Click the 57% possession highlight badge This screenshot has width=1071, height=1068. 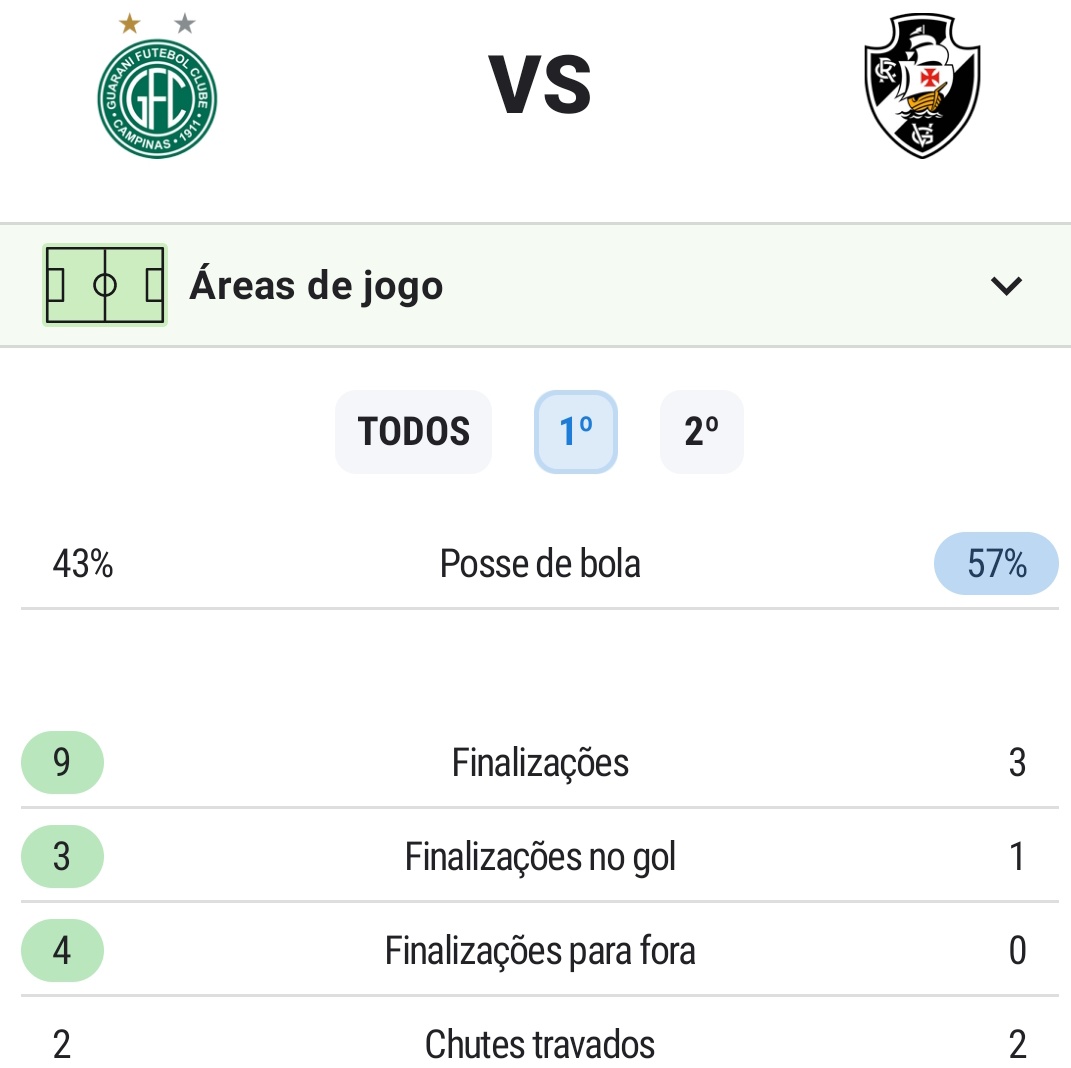coord(996,564)
